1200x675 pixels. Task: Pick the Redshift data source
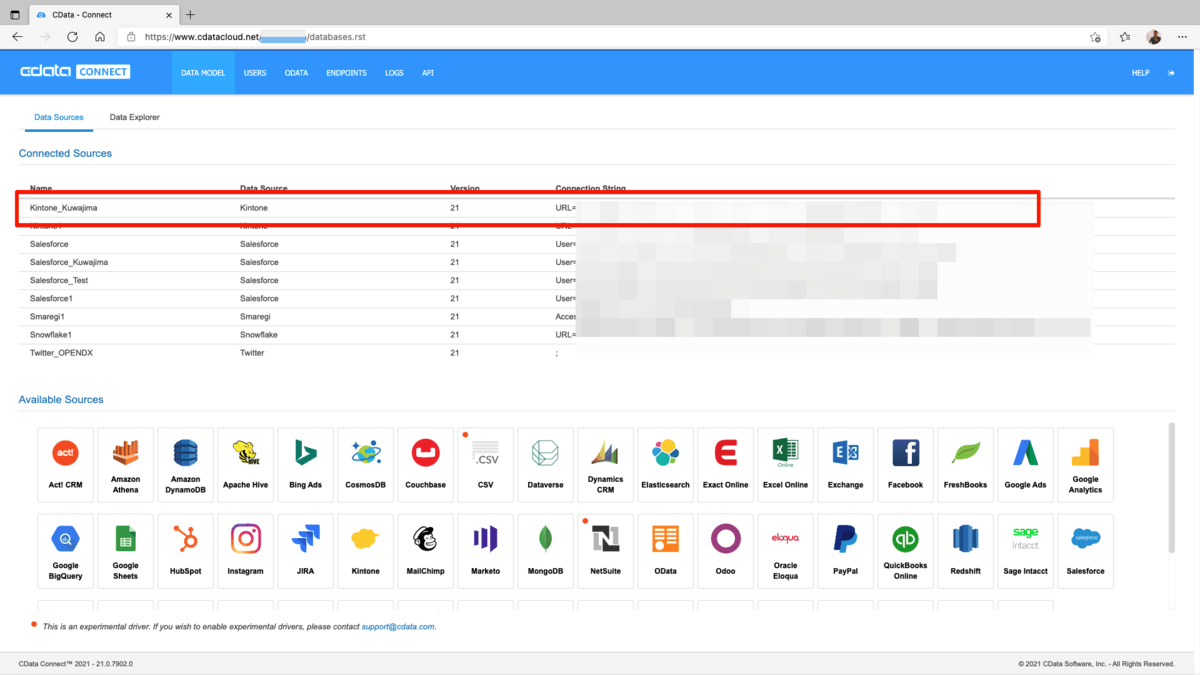(965, 551)
